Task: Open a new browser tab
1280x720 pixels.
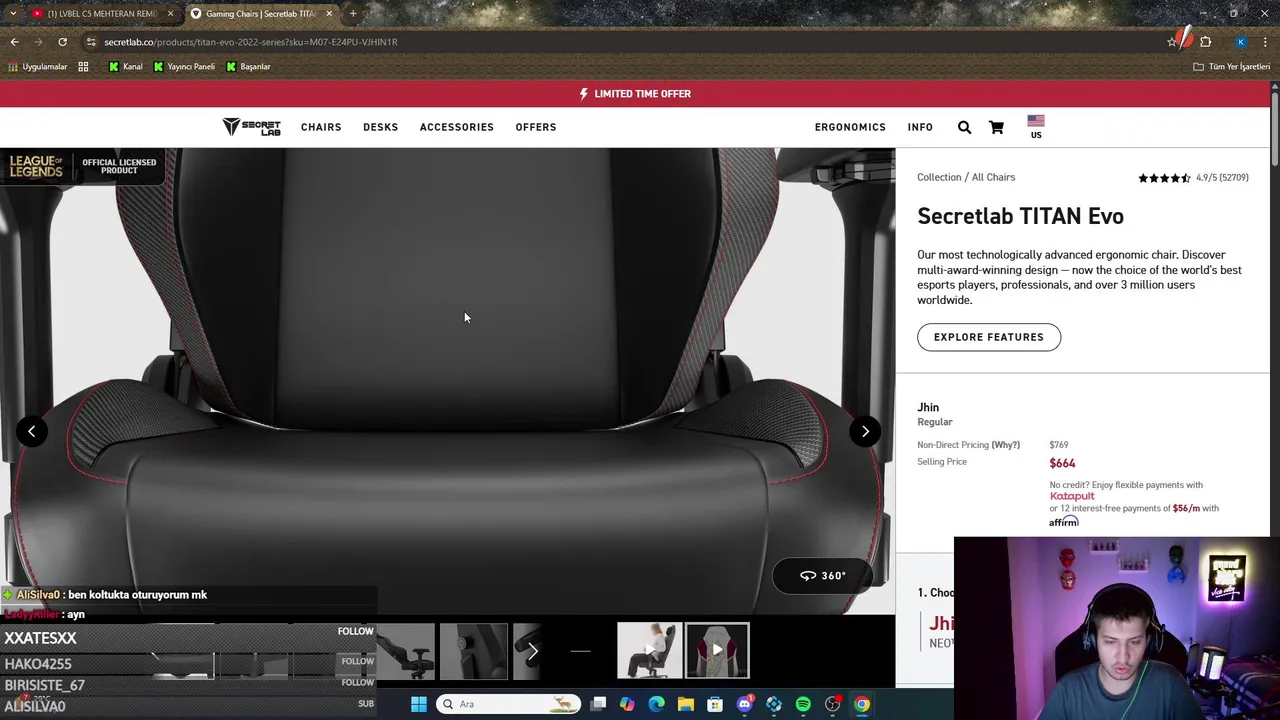Action: (353, 14)
